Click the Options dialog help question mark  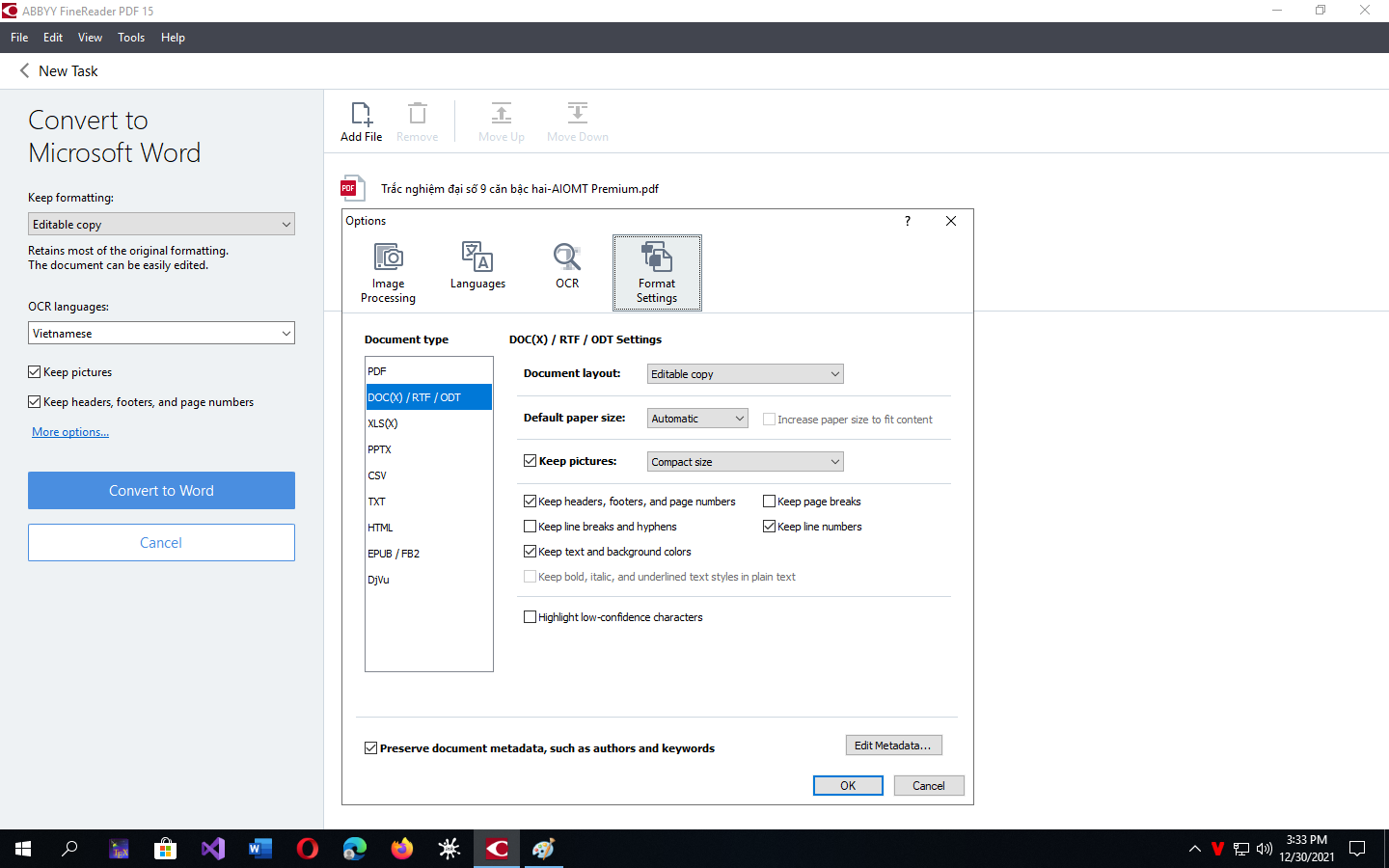coord(907,221)
